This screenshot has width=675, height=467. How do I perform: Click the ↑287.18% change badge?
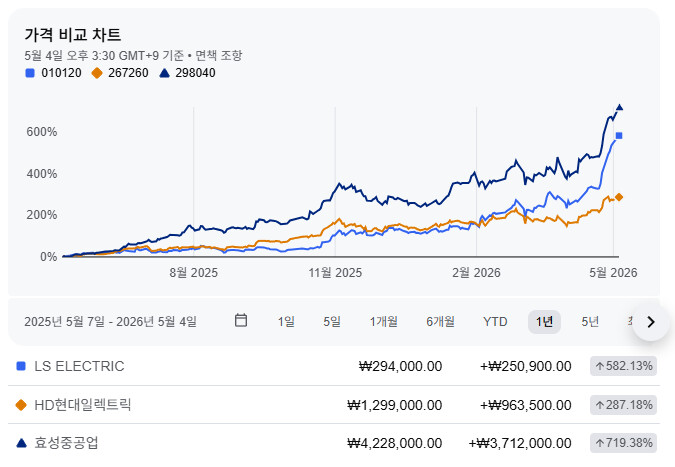pos(623,405)
